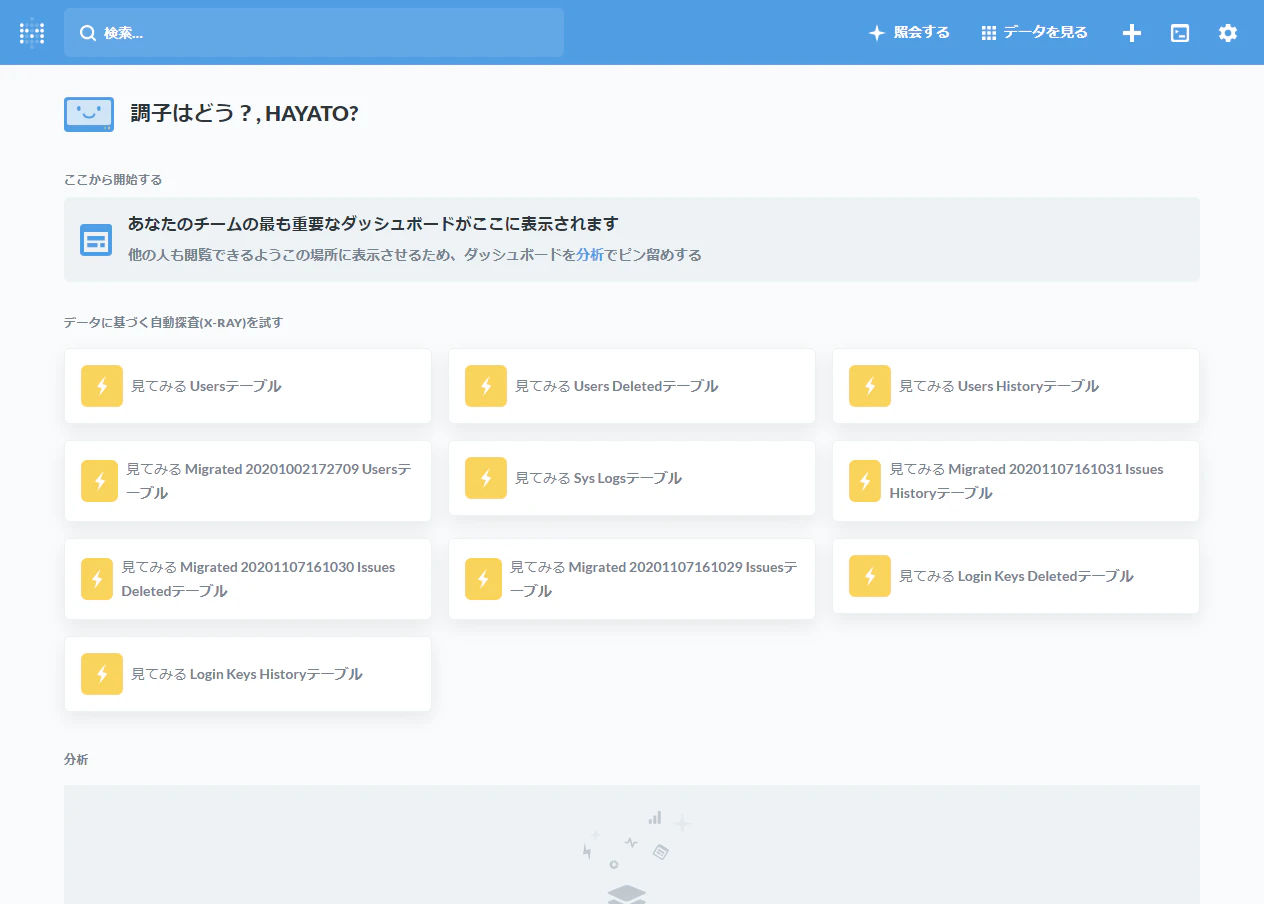This screenshot has width=1264, height=904.
Task: Open X-ray for Users table
Action: (248, 386)
